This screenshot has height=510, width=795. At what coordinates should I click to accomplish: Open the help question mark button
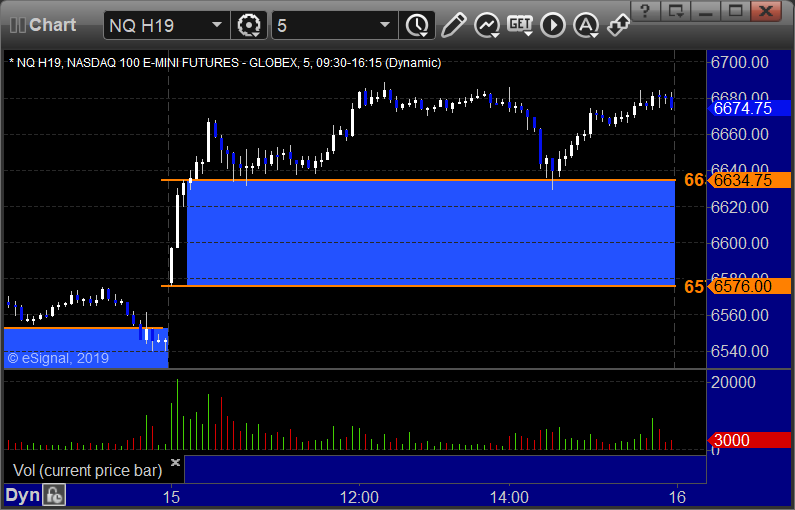coord(645,11)
